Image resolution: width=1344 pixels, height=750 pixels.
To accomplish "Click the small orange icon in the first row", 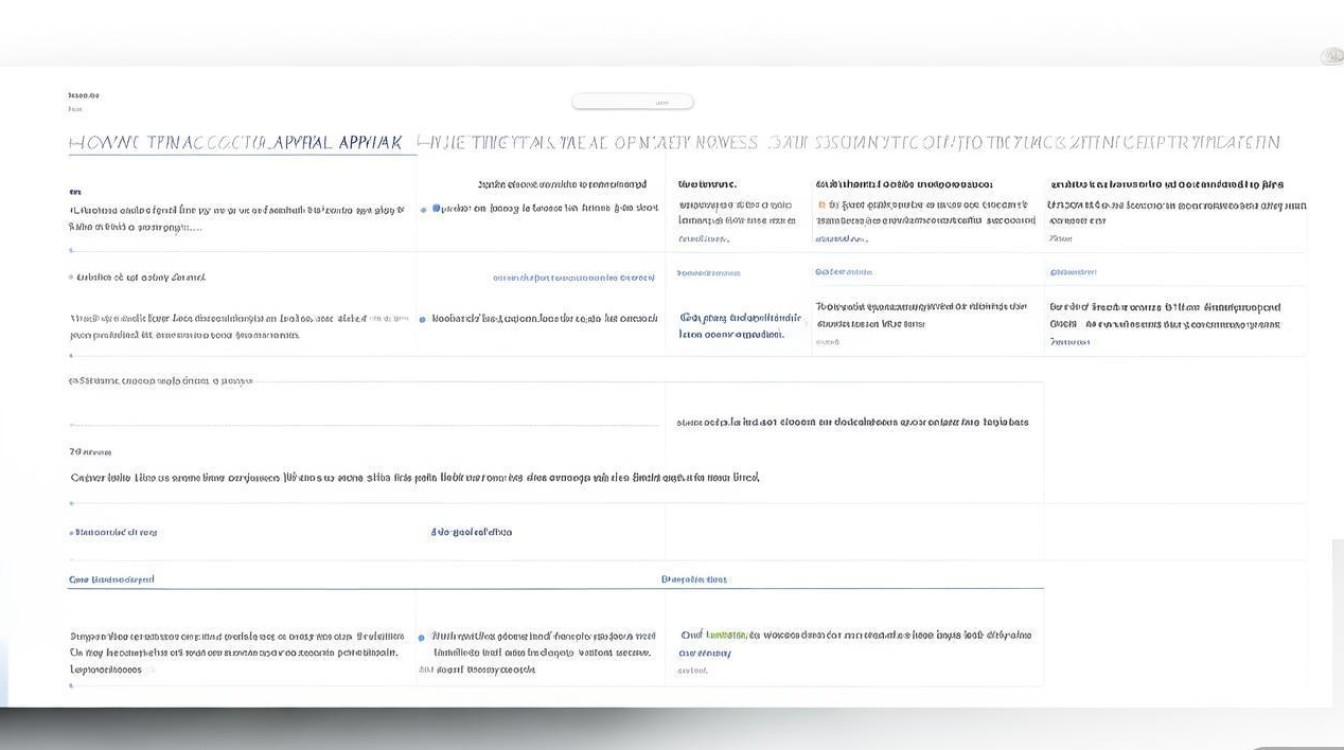I will (x=822, y=204).
